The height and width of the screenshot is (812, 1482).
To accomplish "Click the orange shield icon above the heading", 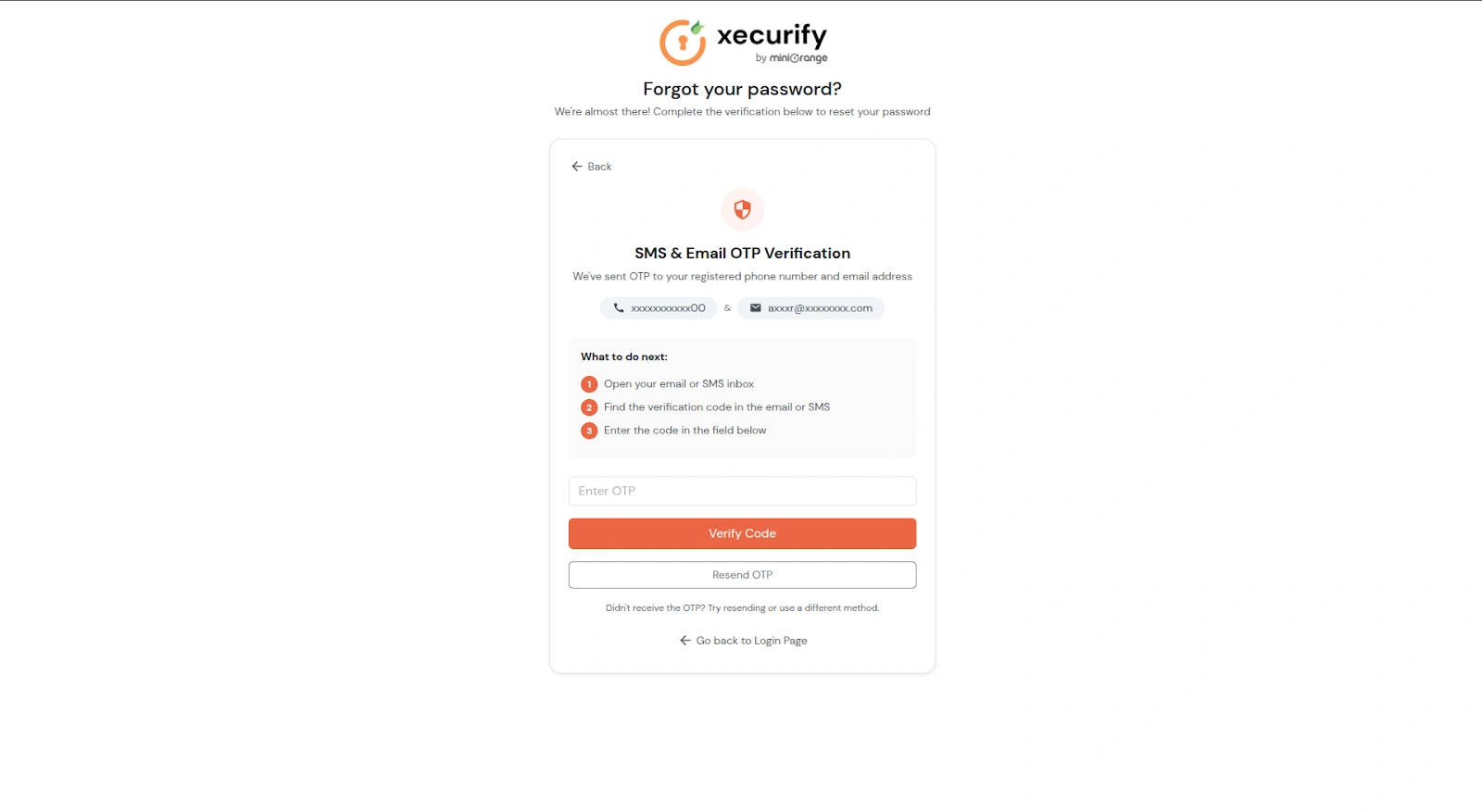I will click(x=742, y=209).
